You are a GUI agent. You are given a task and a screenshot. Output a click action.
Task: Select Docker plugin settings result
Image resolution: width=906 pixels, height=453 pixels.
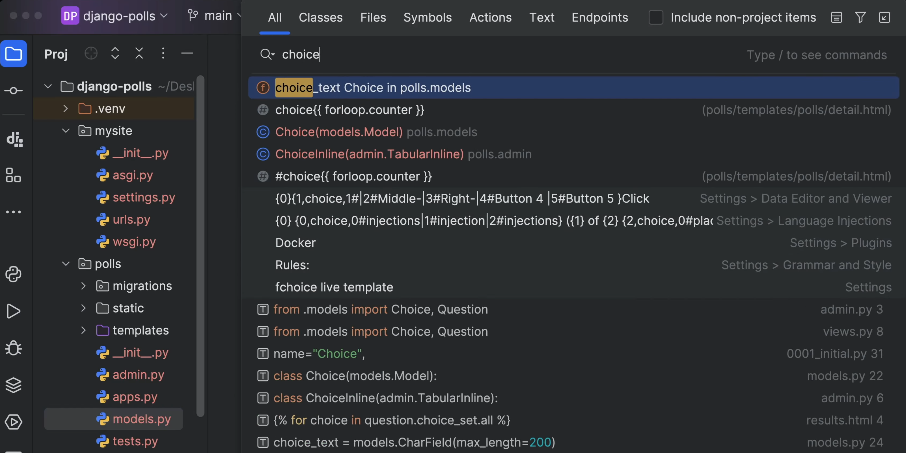tap(574, 243)
